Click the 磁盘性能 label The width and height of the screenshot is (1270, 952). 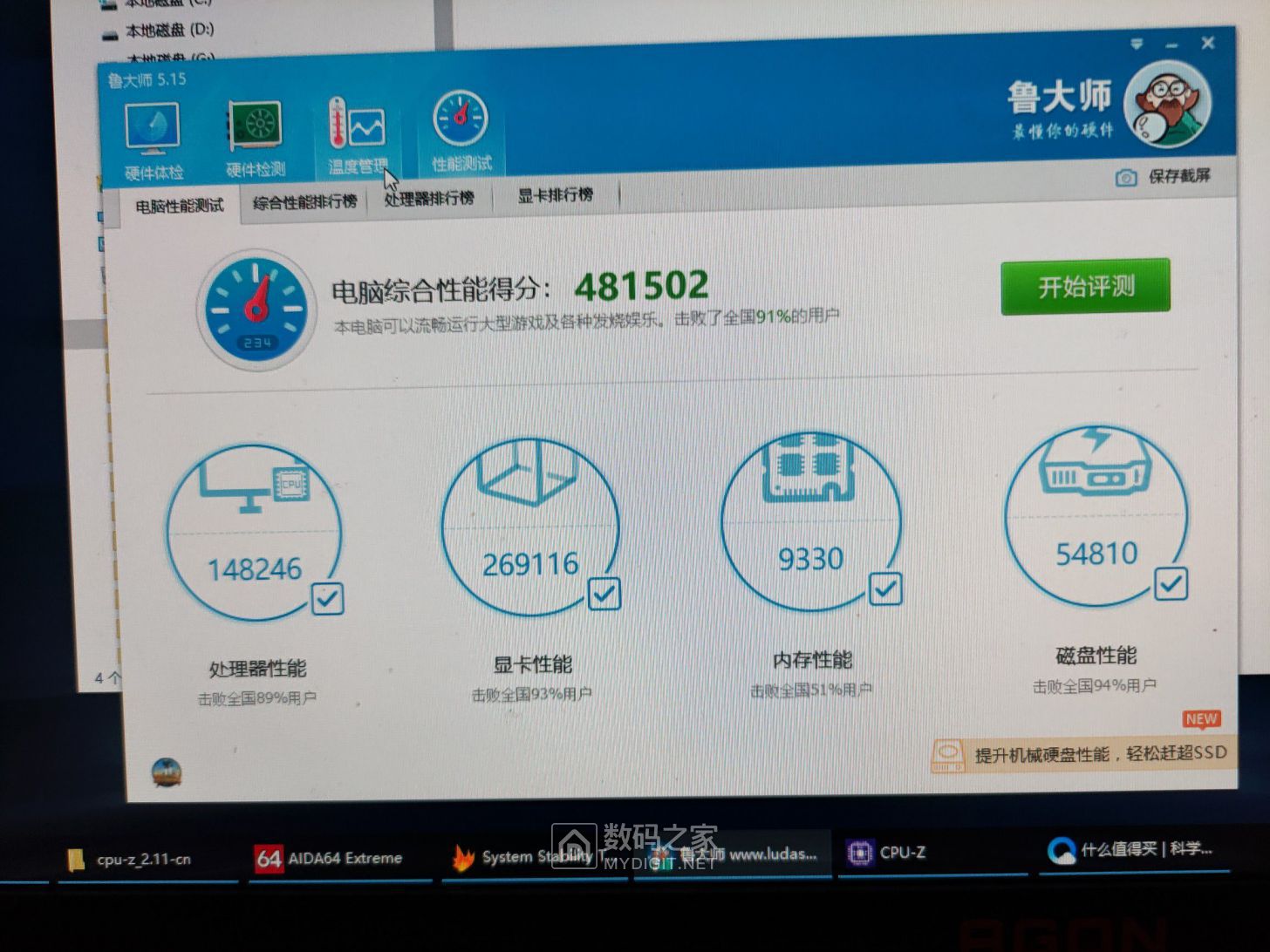(1096, 656)
